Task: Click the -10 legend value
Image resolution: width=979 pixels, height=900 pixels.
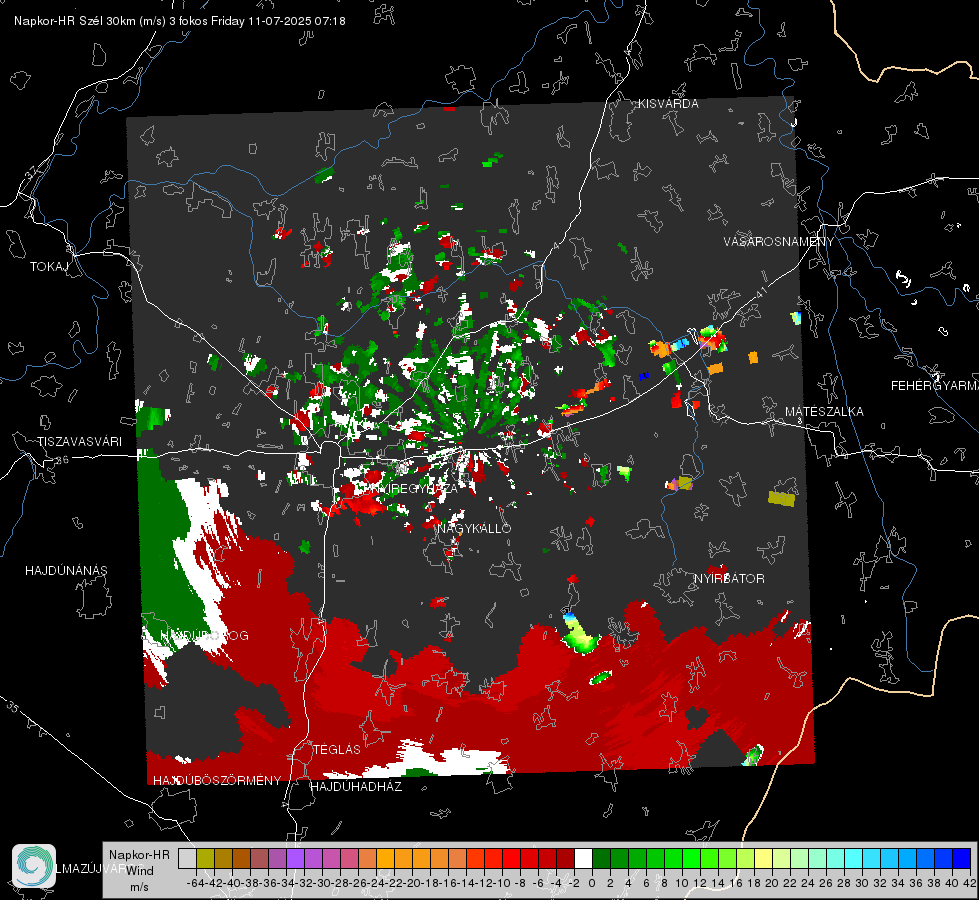Action: [501, 883]
